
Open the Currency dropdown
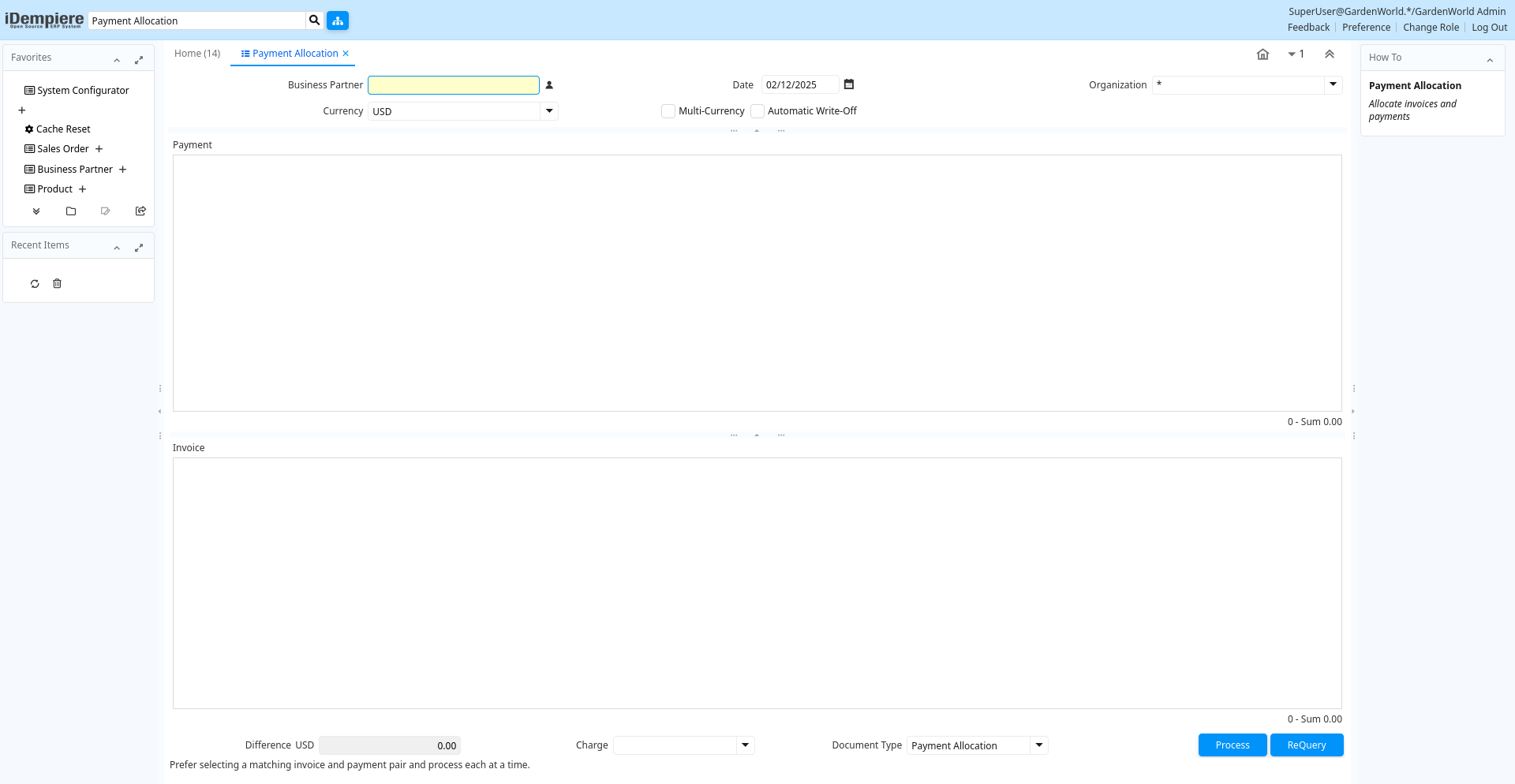point(549,111)
